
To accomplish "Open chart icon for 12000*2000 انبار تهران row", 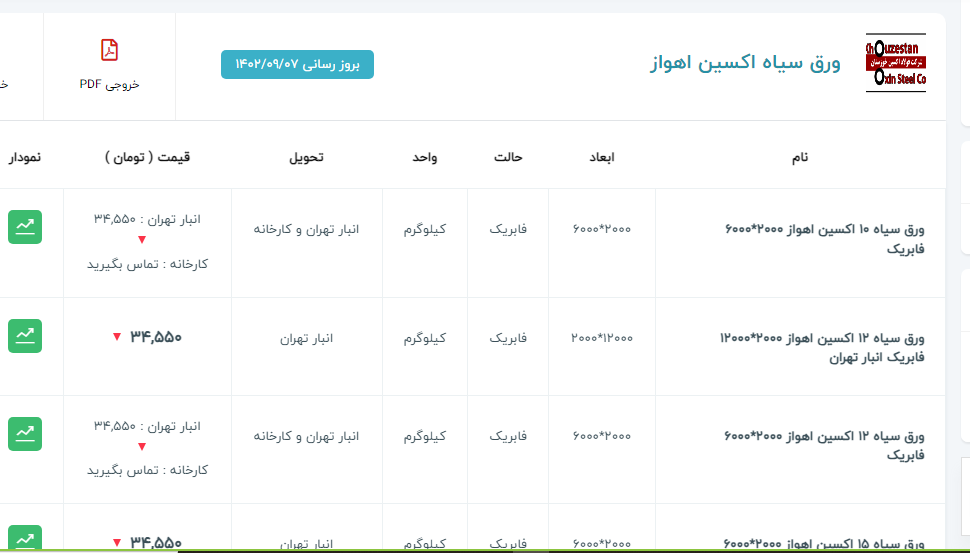I will point(25,336).
